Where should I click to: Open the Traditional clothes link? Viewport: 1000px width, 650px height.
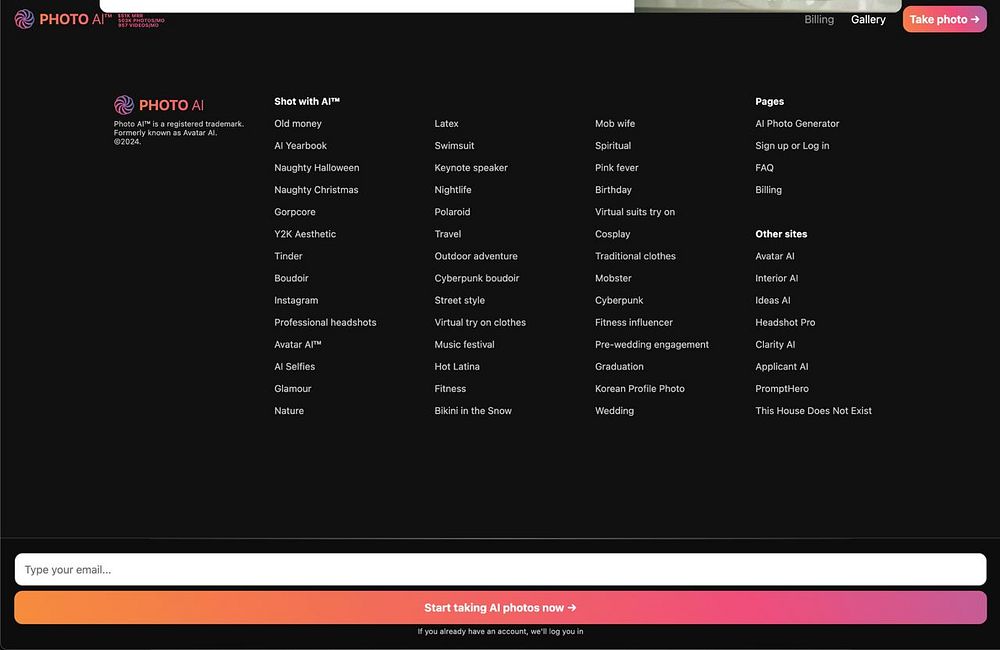pyautogui.click(x=635, y=256)
